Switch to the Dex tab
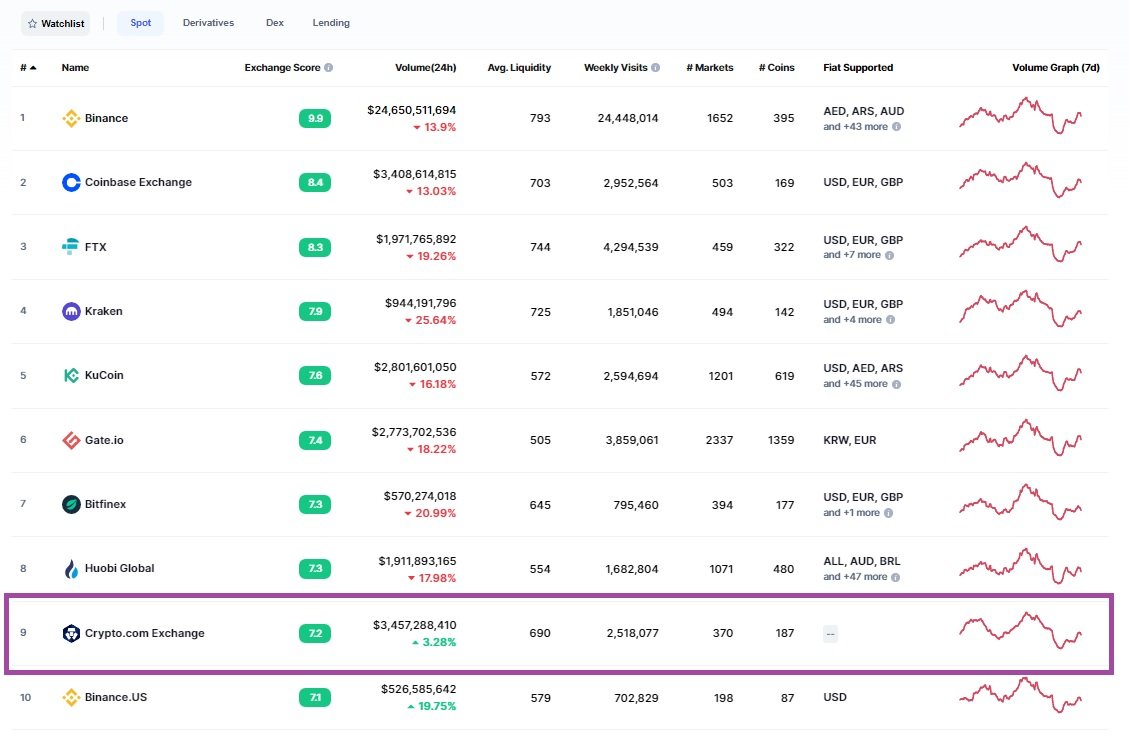Viewport: 1129px width, 739px height. point(274,23)
